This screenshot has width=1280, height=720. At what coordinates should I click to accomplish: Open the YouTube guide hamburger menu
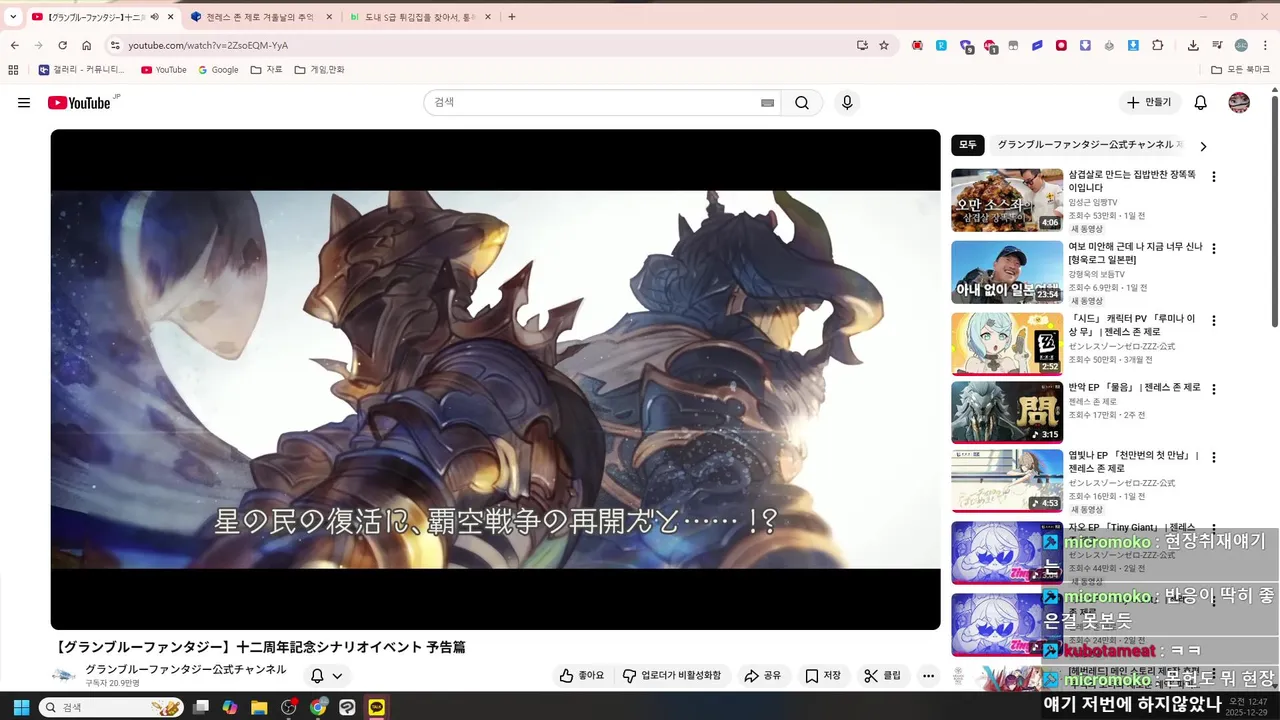pyautogui.click(x=24, y=103)
